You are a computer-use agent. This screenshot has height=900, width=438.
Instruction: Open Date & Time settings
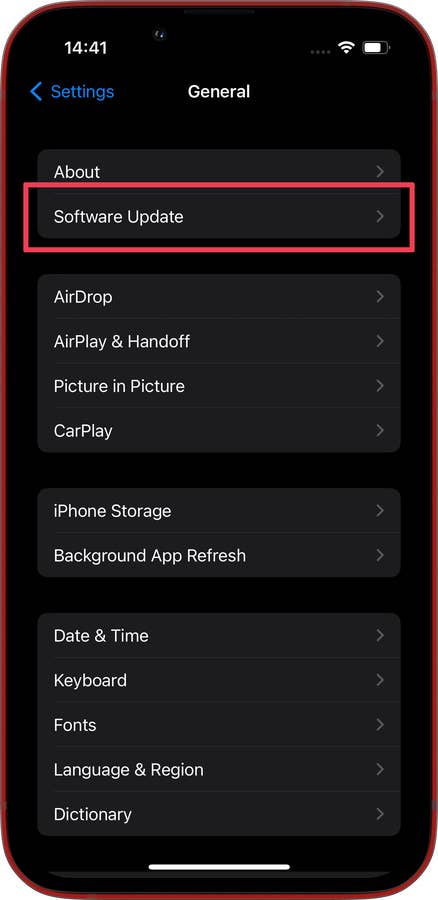219,636
